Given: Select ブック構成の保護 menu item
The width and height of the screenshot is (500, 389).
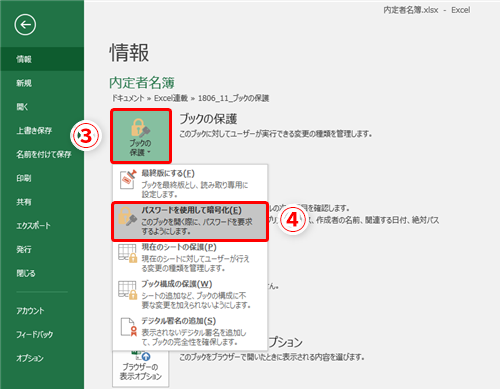Looking at the screenshot, I should pos(190,294).
